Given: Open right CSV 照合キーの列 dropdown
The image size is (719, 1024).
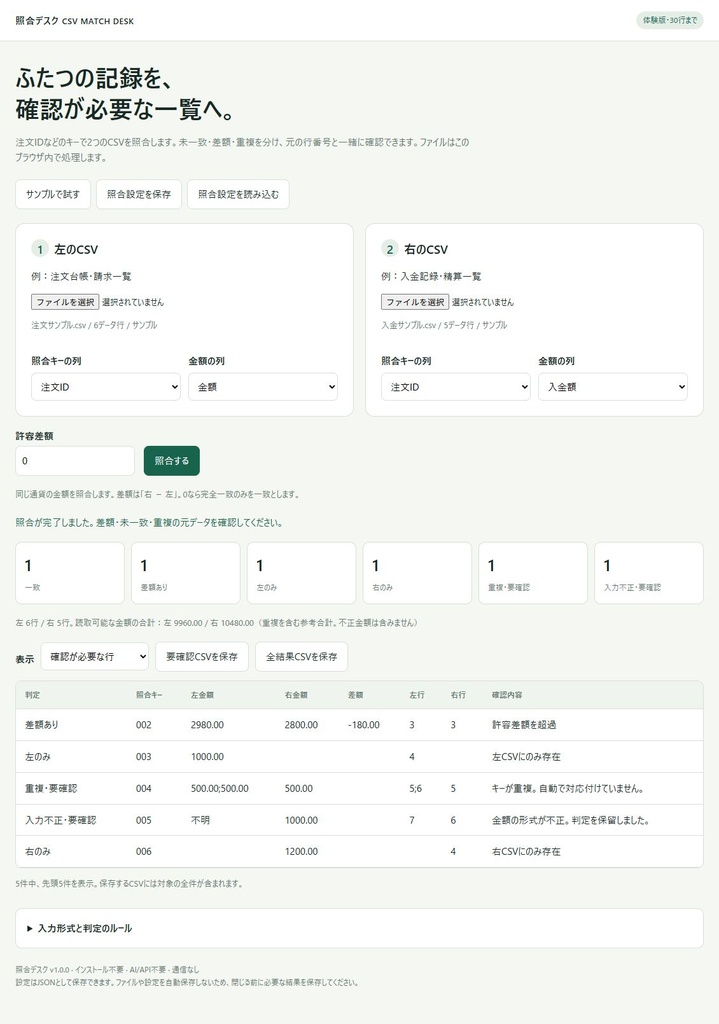Looking at the screenshot, I should (x=456, y=387).
